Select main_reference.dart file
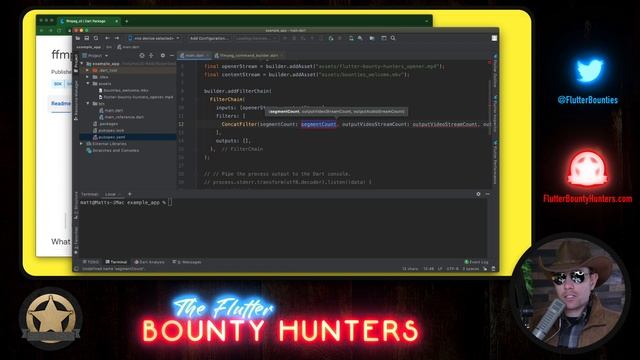The image size is (640, 360). [x=121, y=117]
